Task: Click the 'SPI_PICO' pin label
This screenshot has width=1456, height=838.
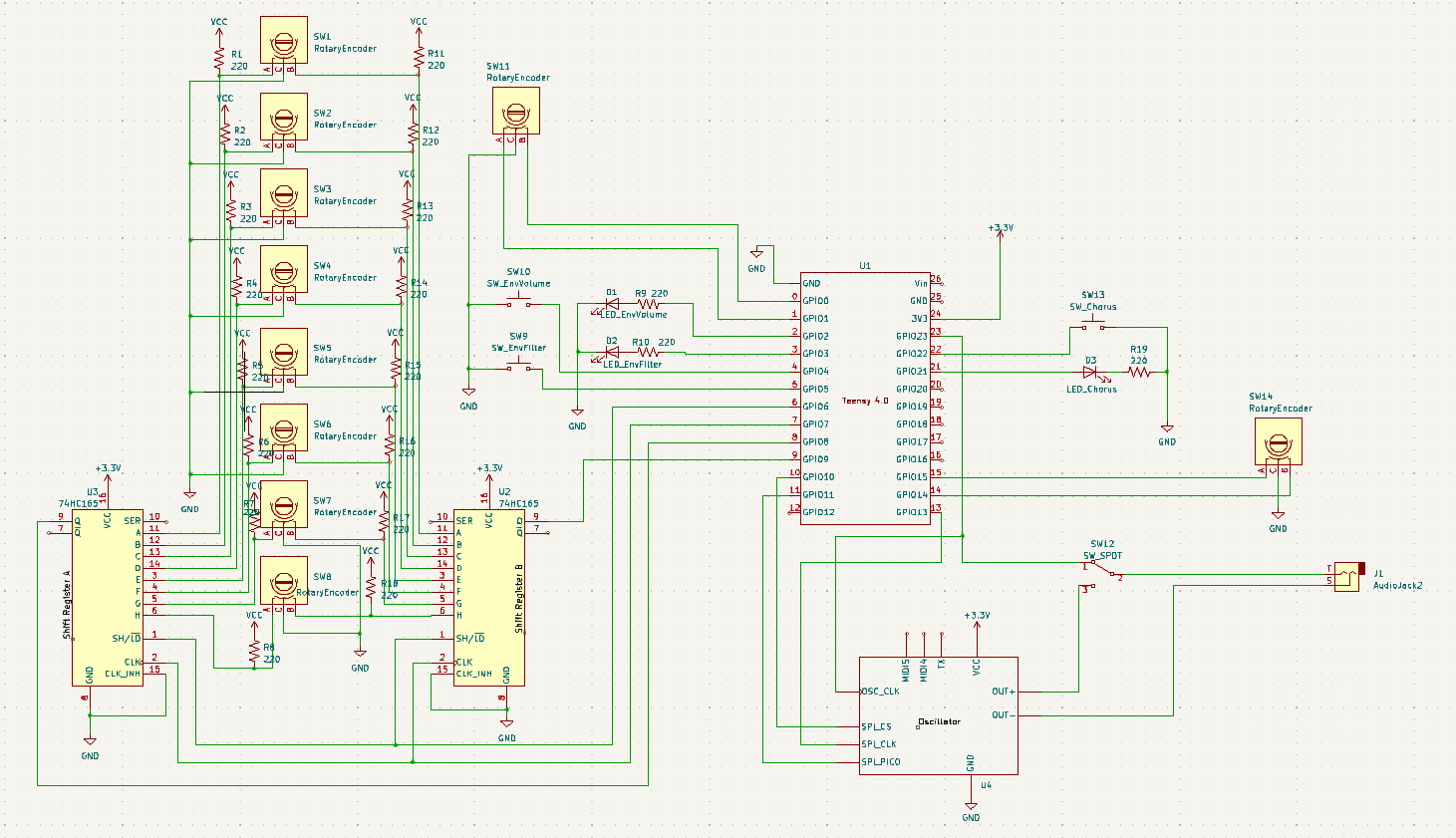Action: (x=880, y=762)
